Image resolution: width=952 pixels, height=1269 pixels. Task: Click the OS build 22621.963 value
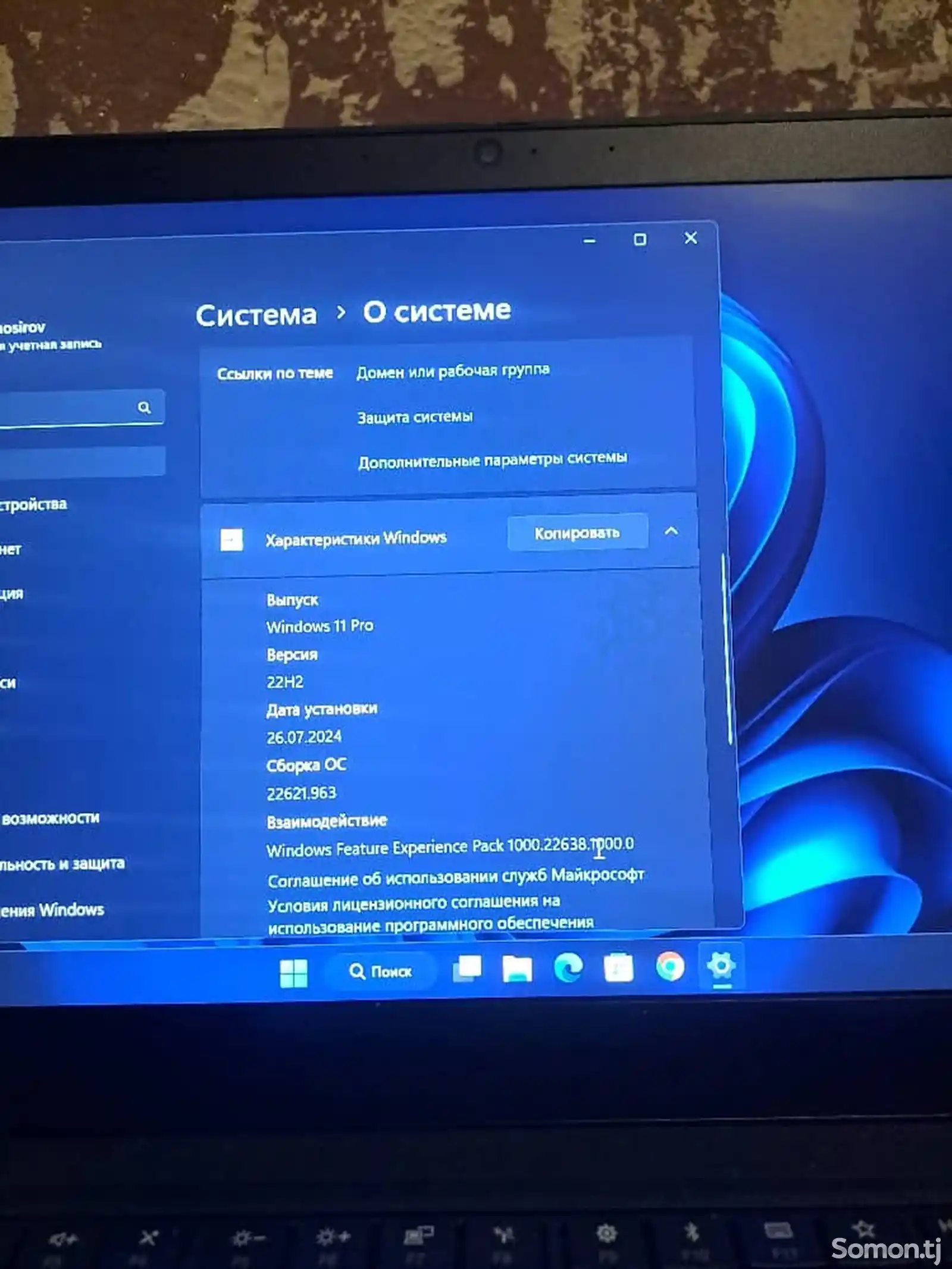pos(301,793)
